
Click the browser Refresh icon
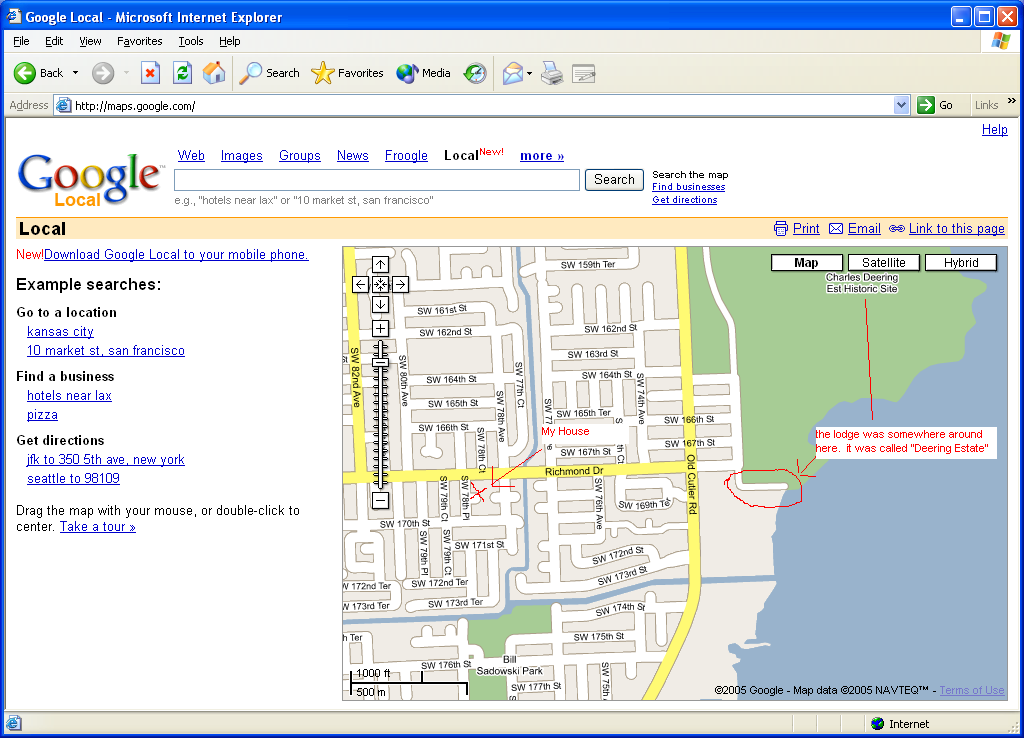(182, 73)
